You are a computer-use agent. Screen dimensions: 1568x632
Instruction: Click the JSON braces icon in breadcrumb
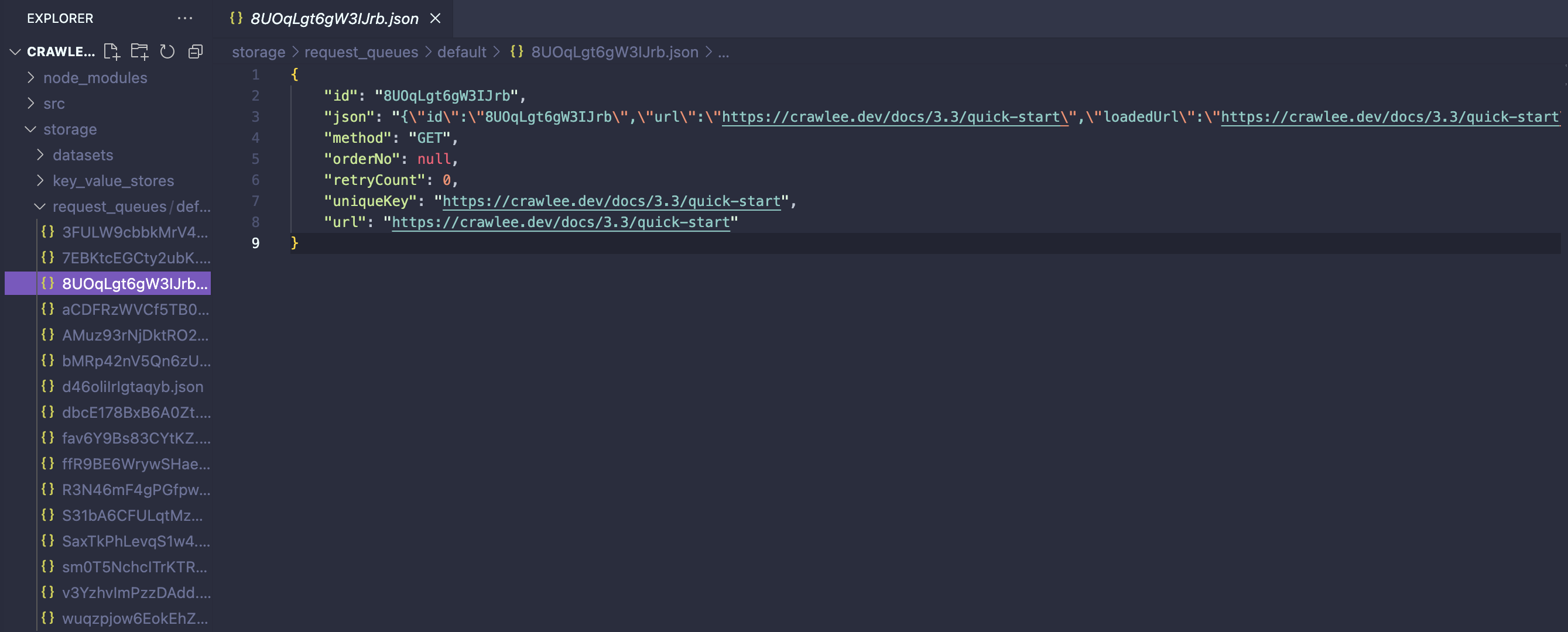click(x=516, y=51)
